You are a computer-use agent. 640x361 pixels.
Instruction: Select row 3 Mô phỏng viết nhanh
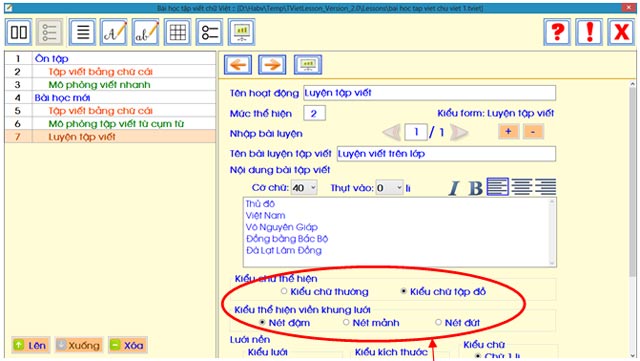point(110,85)
